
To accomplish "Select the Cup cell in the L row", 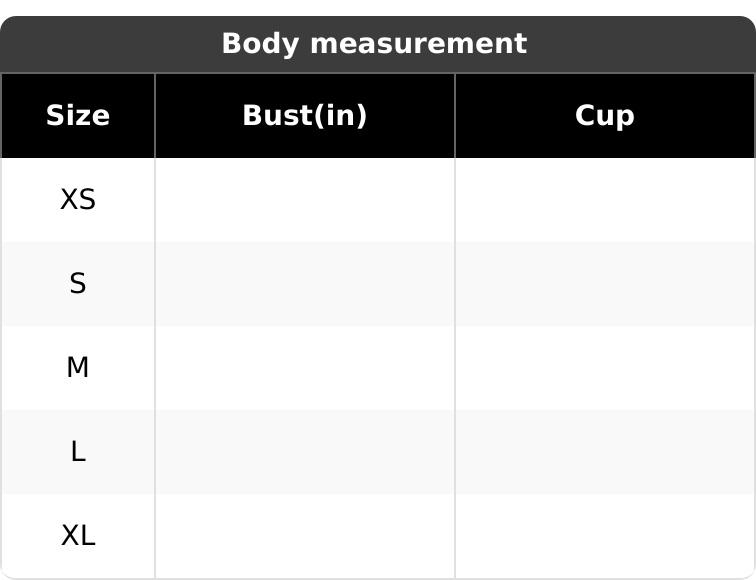I will point(604,452).
